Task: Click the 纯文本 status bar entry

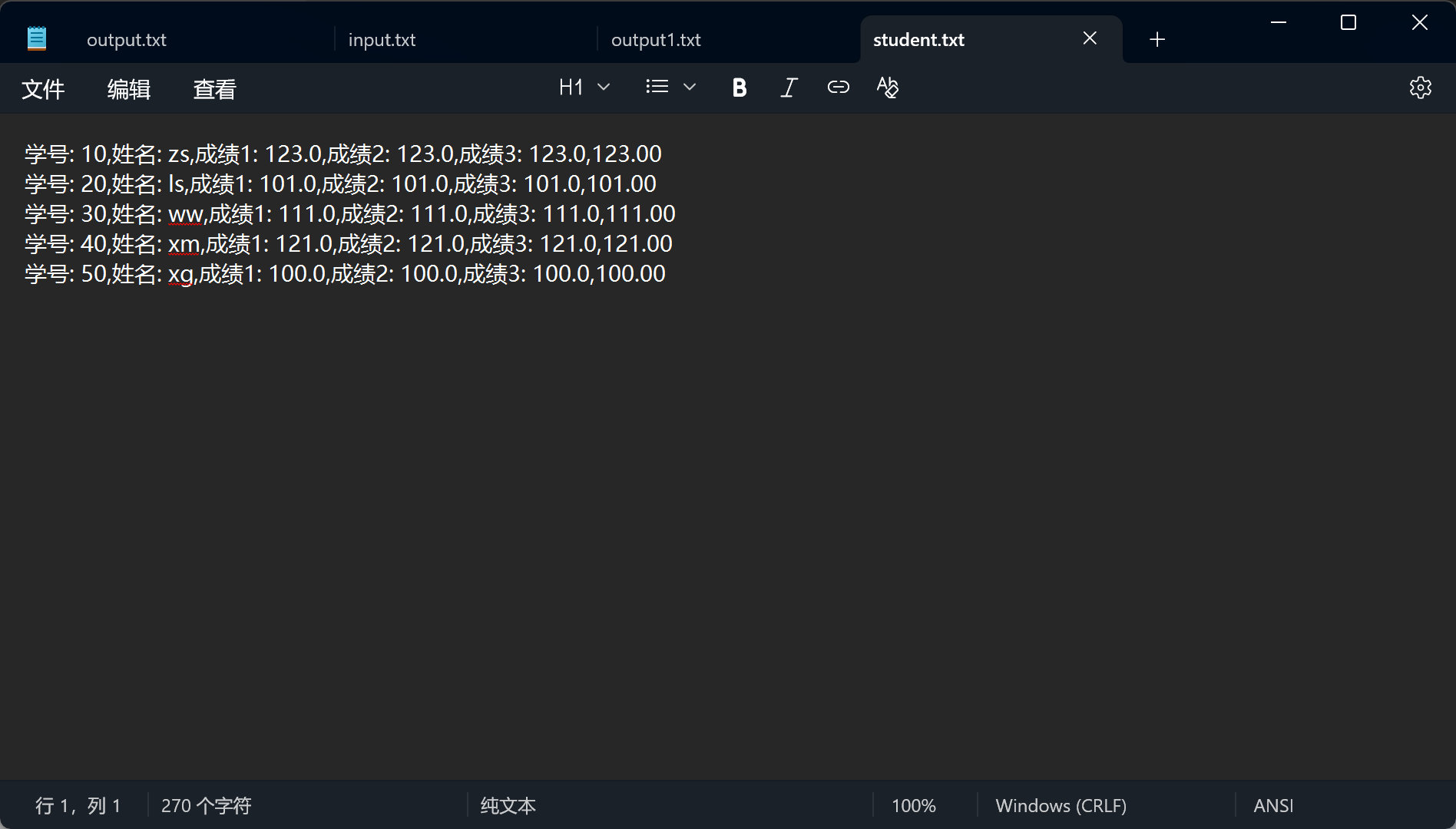Action: (x=508, y=806)
